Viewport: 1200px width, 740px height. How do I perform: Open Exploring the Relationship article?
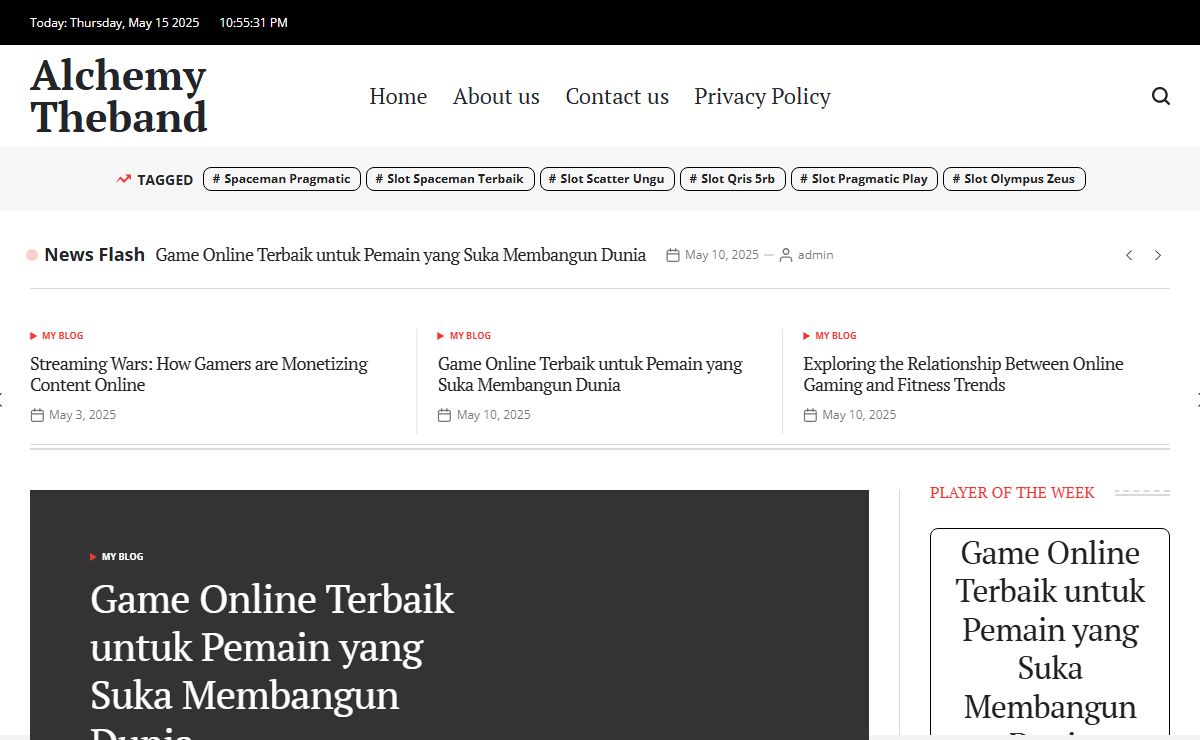click(x=963, y=374)
